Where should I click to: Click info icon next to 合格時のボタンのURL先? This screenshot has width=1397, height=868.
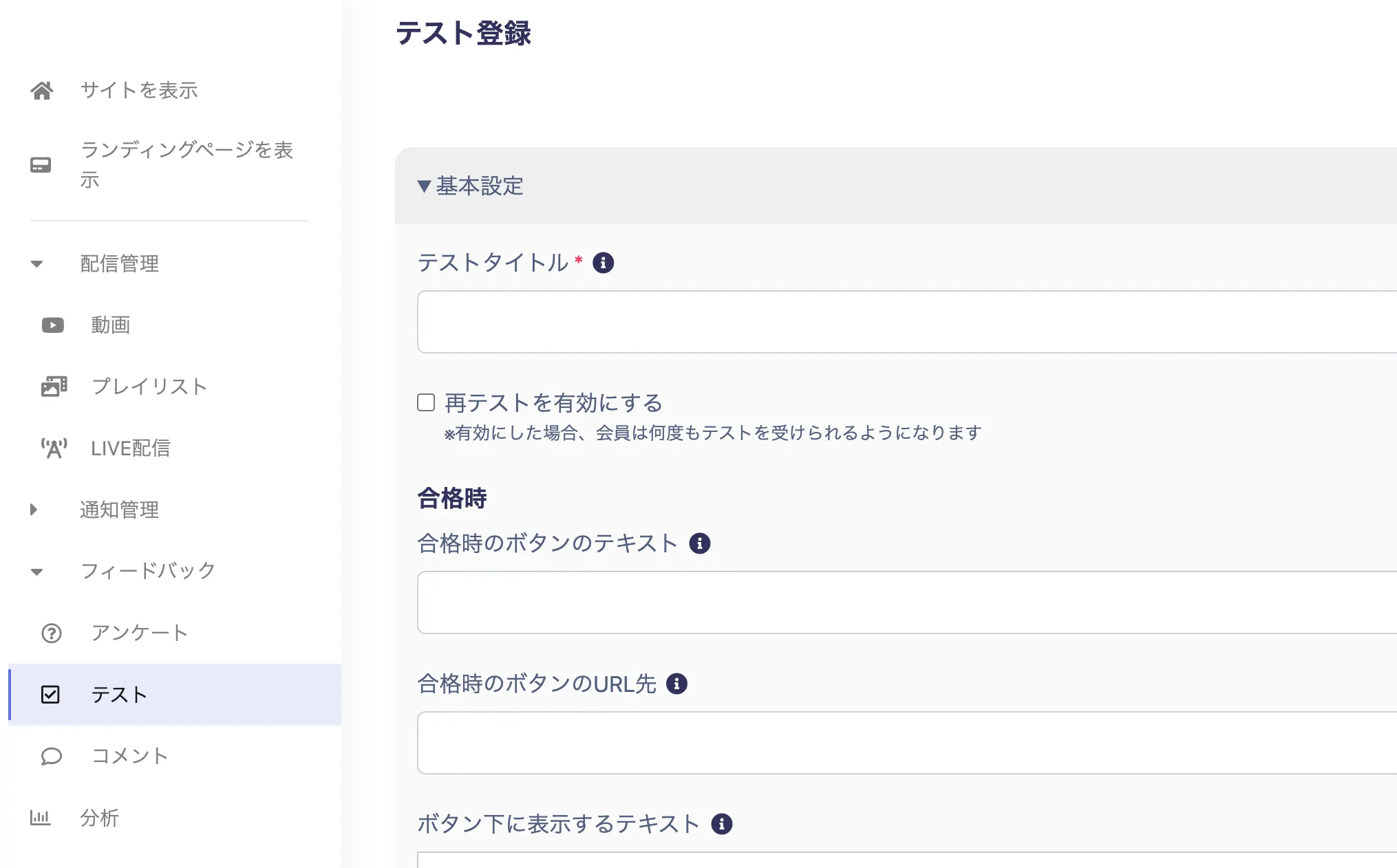tap(677, 684)
